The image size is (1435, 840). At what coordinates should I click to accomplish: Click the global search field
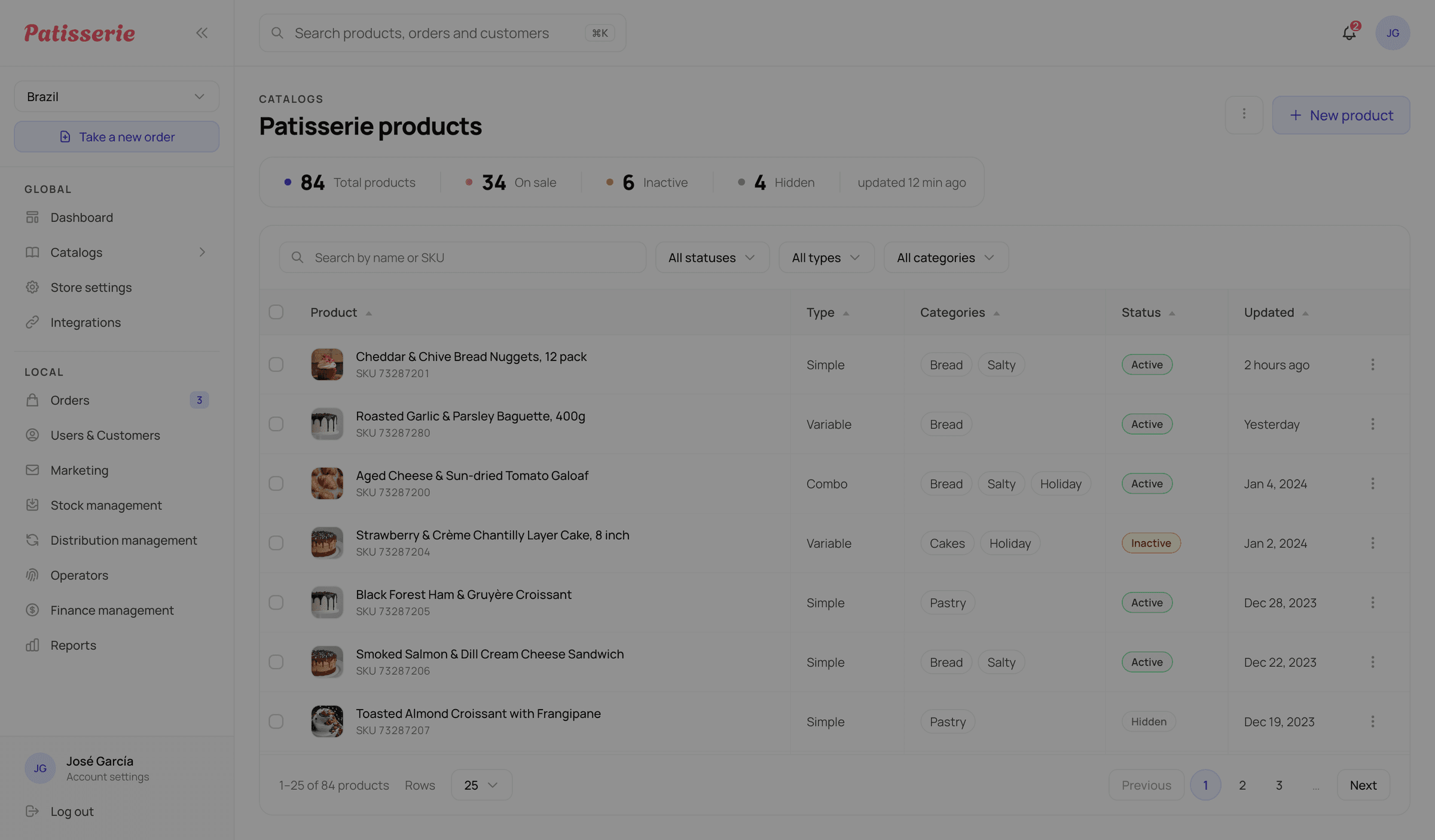[442, 33]
